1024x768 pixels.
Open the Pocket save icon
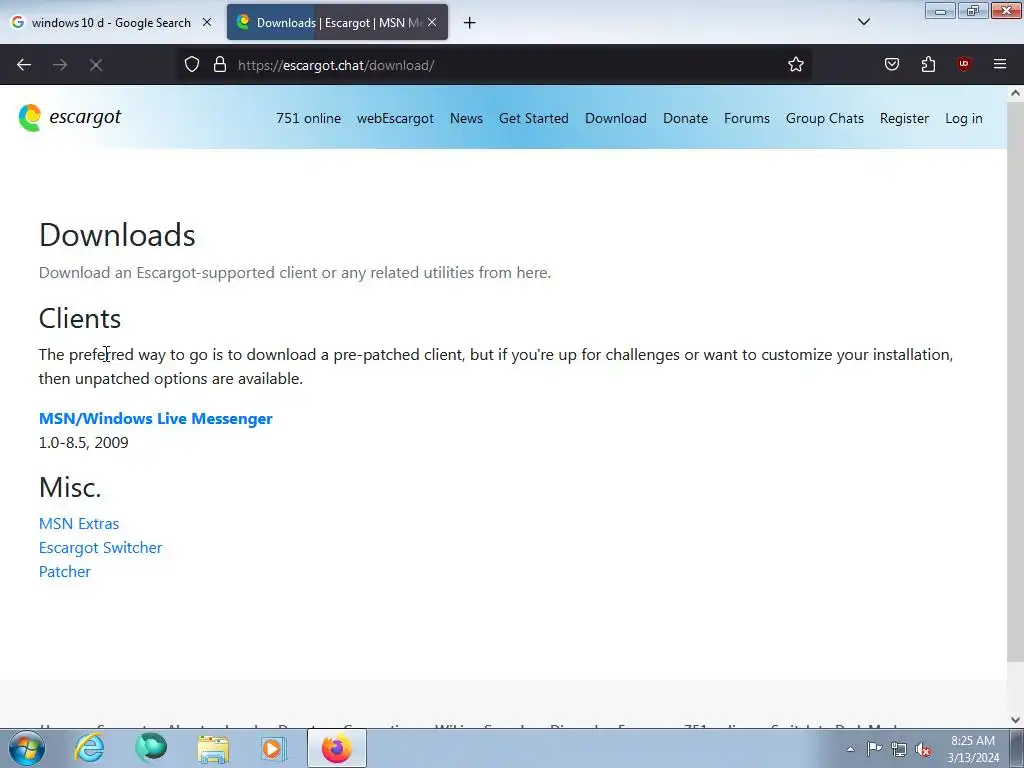click(892, 65)
